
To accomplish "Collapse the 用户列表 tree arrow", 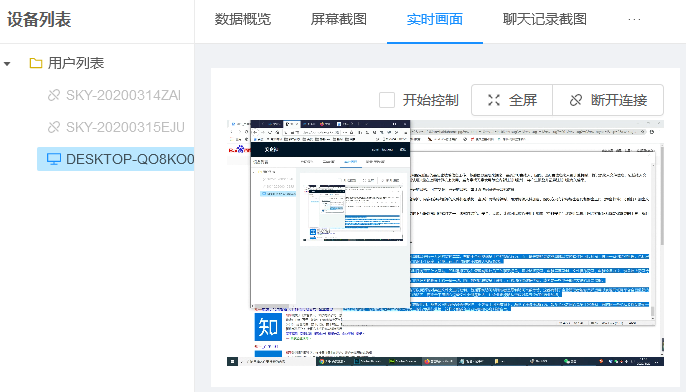I will coord(7,64).
